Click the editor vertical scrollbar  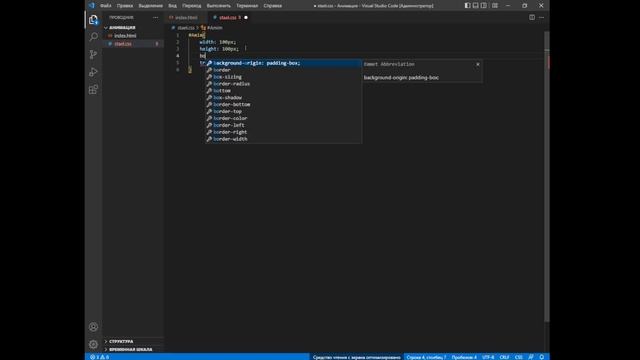[547, 176]
